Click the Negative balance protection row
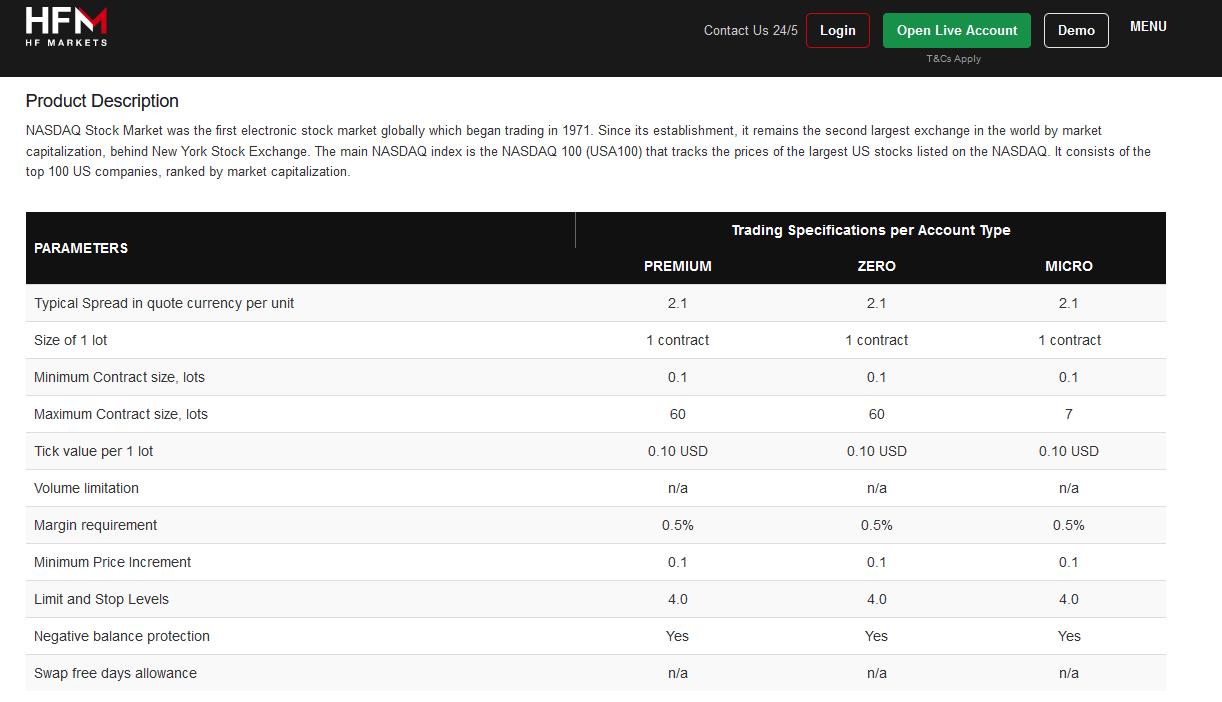Viewport: 1222px width, 702px height. pyautogui.click(x=596, y=636)
